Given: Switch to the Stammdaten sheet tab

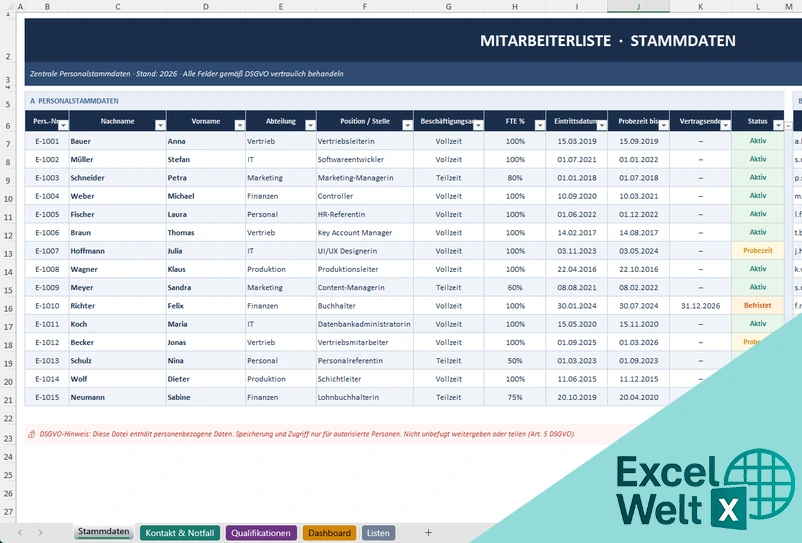Looking at the screenshot, I should (x=103, y=532).
